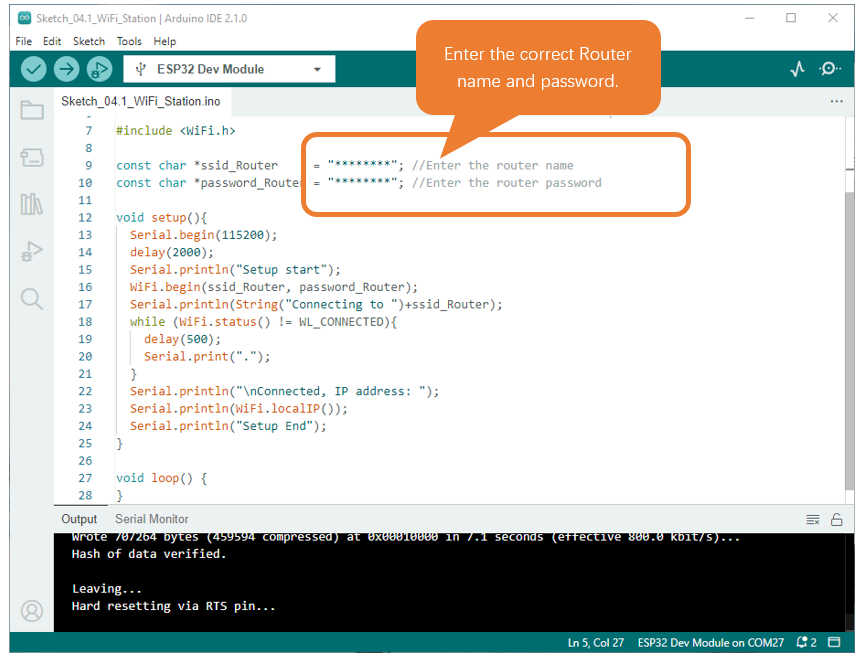Click the delay(2000); line
Viewport: 865px width, 658px height.
[172, 252]
